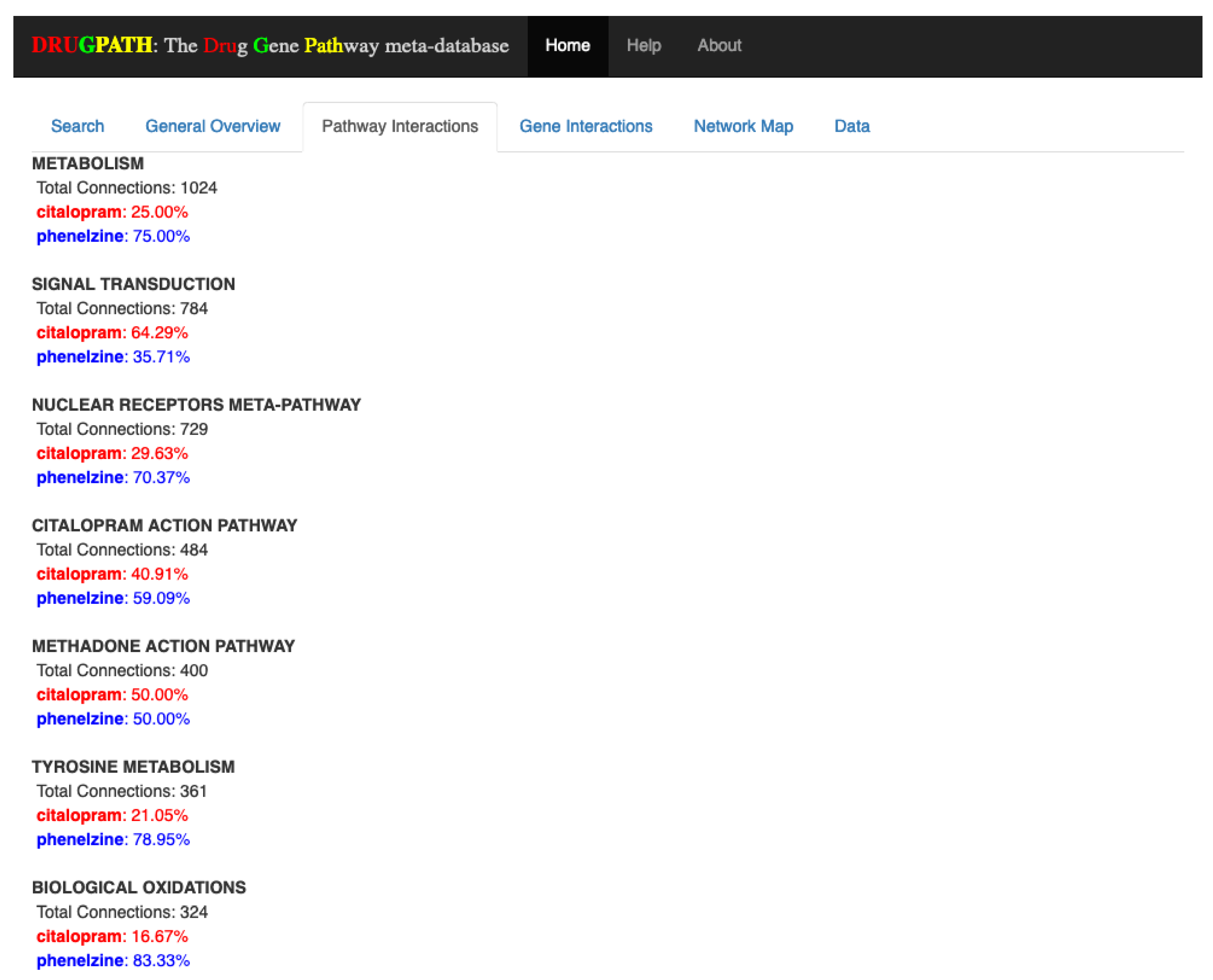
Task: Switch to the Search tab
Action: (x=77, y=126)
